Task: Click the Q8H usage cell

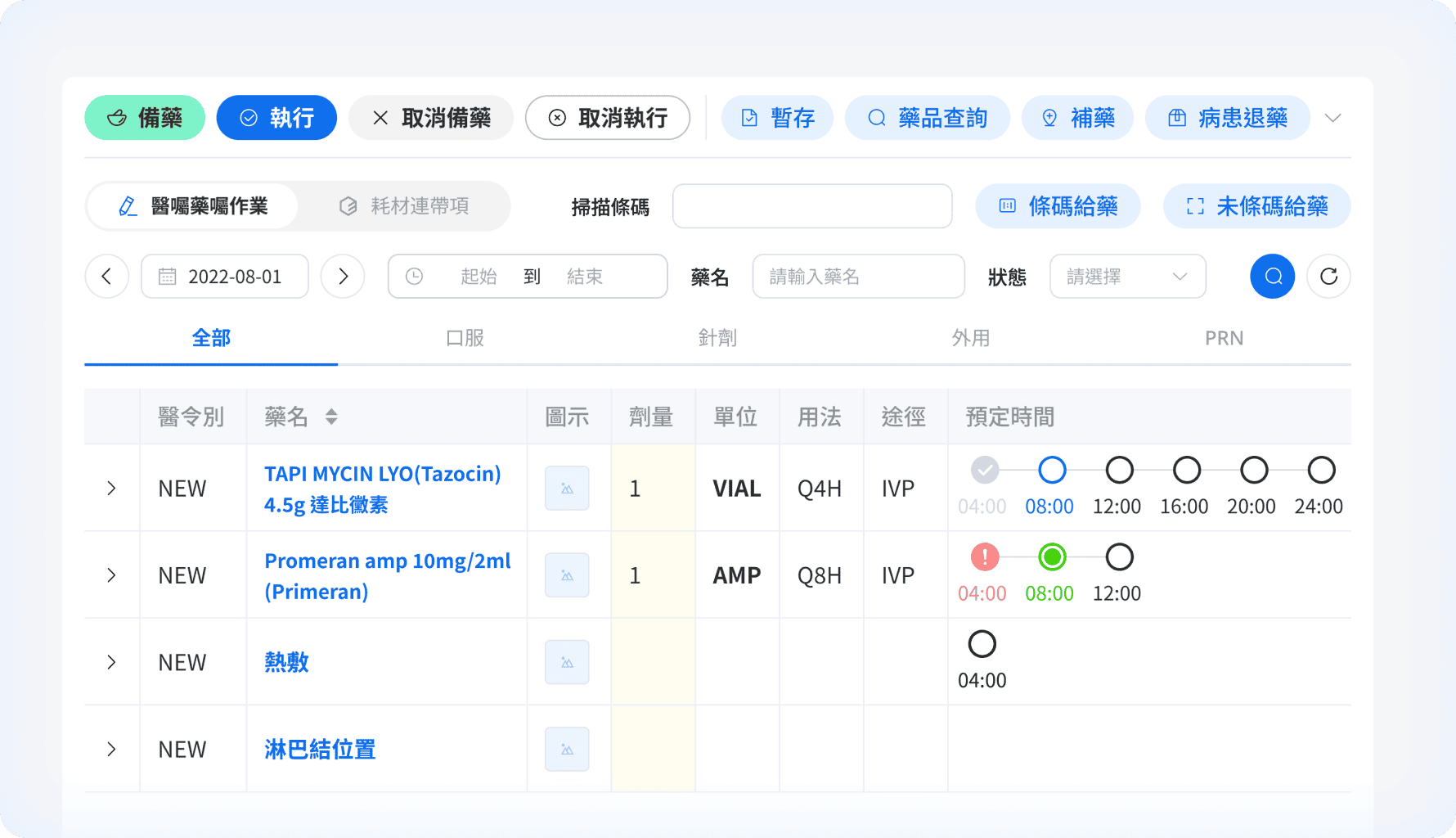Action: (820, 575)
